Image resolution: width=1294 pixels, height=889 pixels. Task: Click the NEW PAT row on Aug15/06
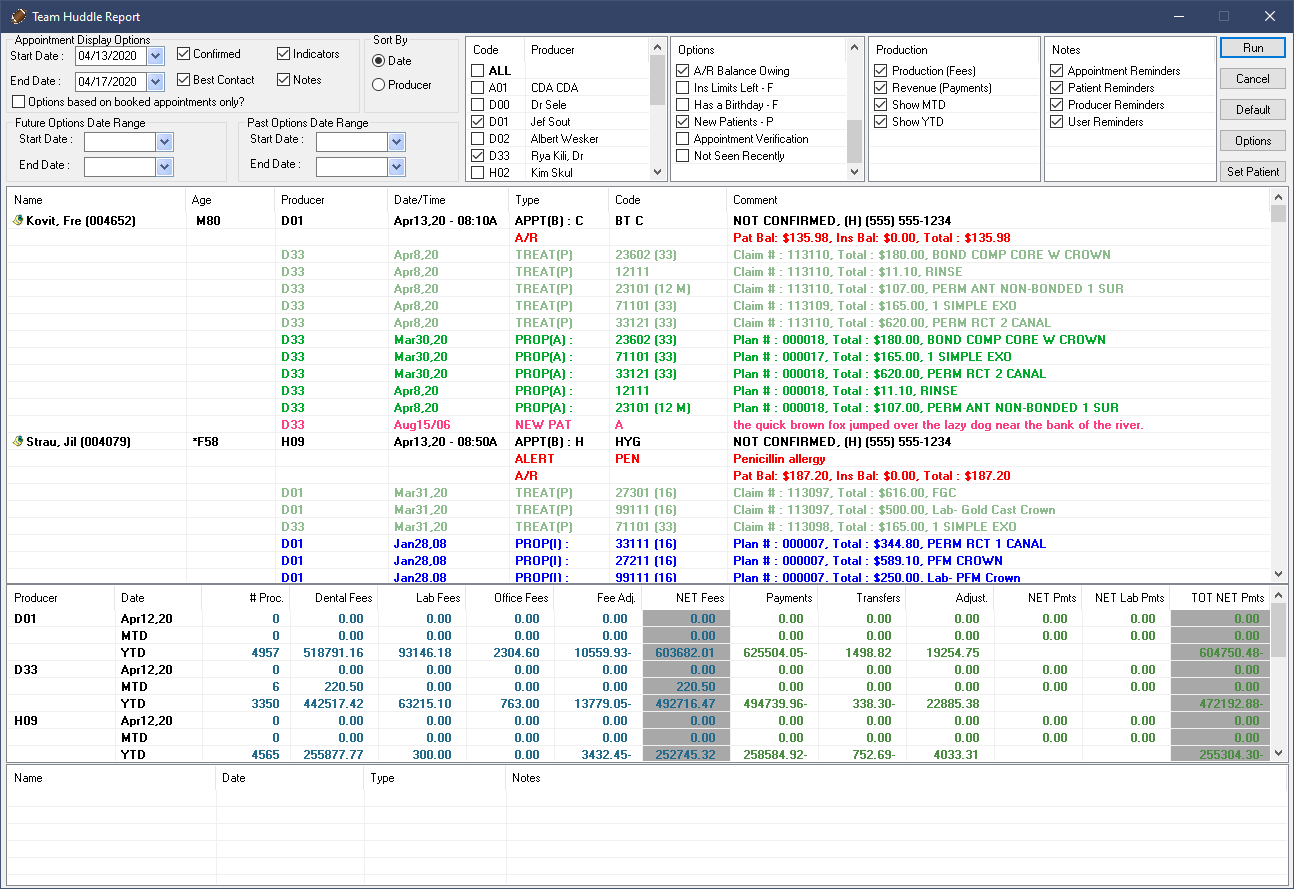click(639, 425)
